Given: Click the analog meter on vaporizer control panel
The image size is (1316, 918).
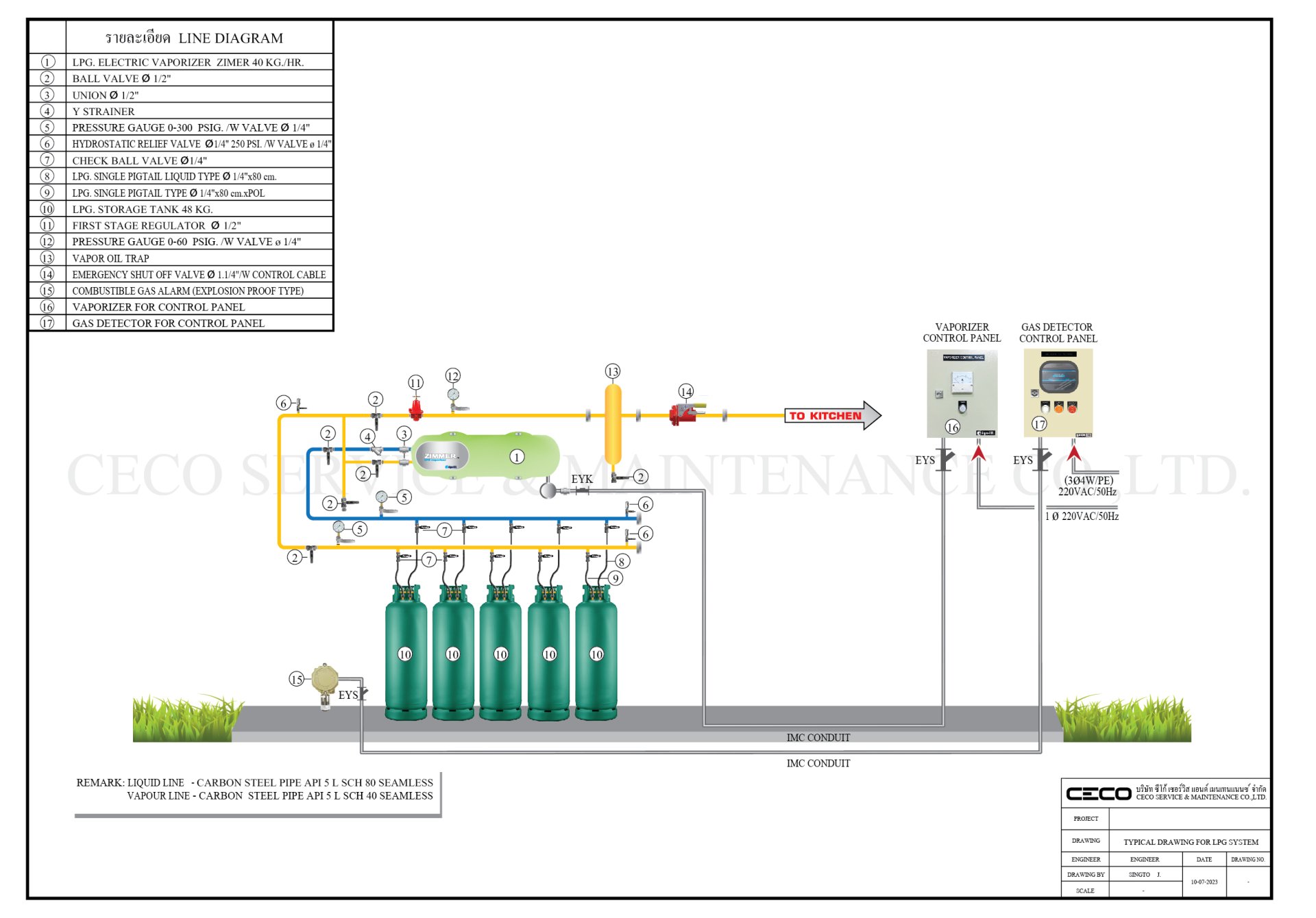Looking at the screenshot, I should (962, 384).
